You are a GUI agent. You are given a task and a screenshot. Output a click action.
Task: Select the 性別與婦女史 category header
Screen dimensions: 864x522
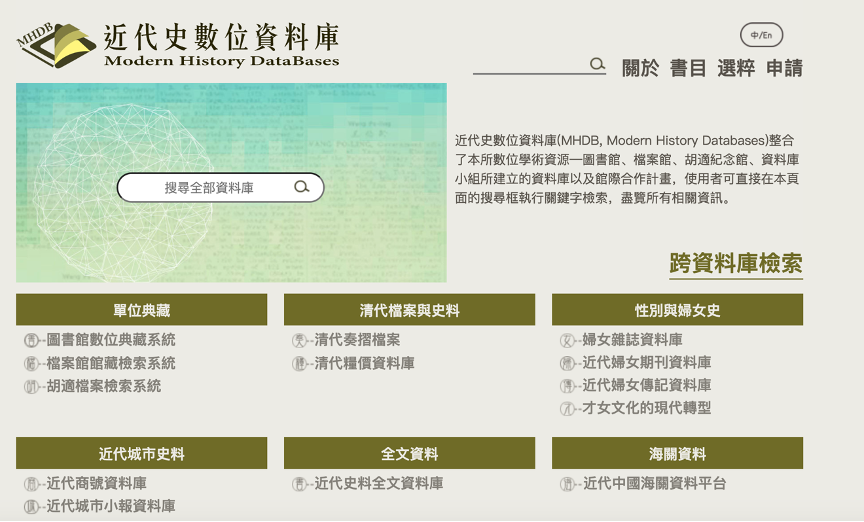point(677,310)
